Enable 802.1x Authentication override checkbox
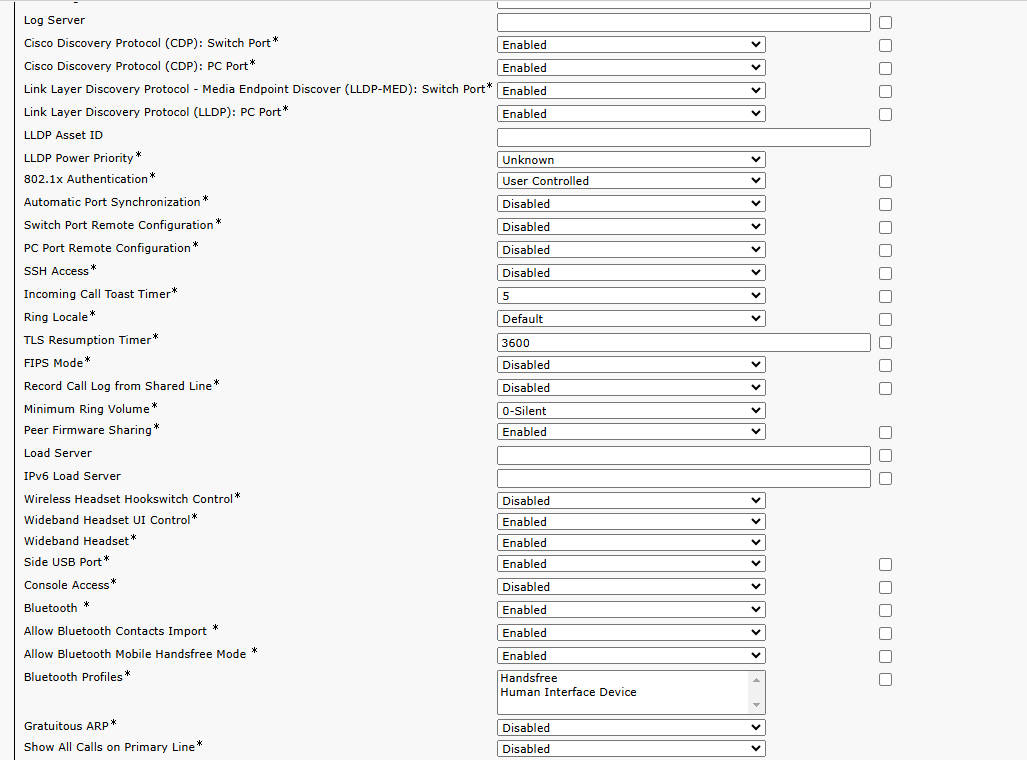Image resolution: width=1027 pixels, height=760 pixels. (886, 181)
